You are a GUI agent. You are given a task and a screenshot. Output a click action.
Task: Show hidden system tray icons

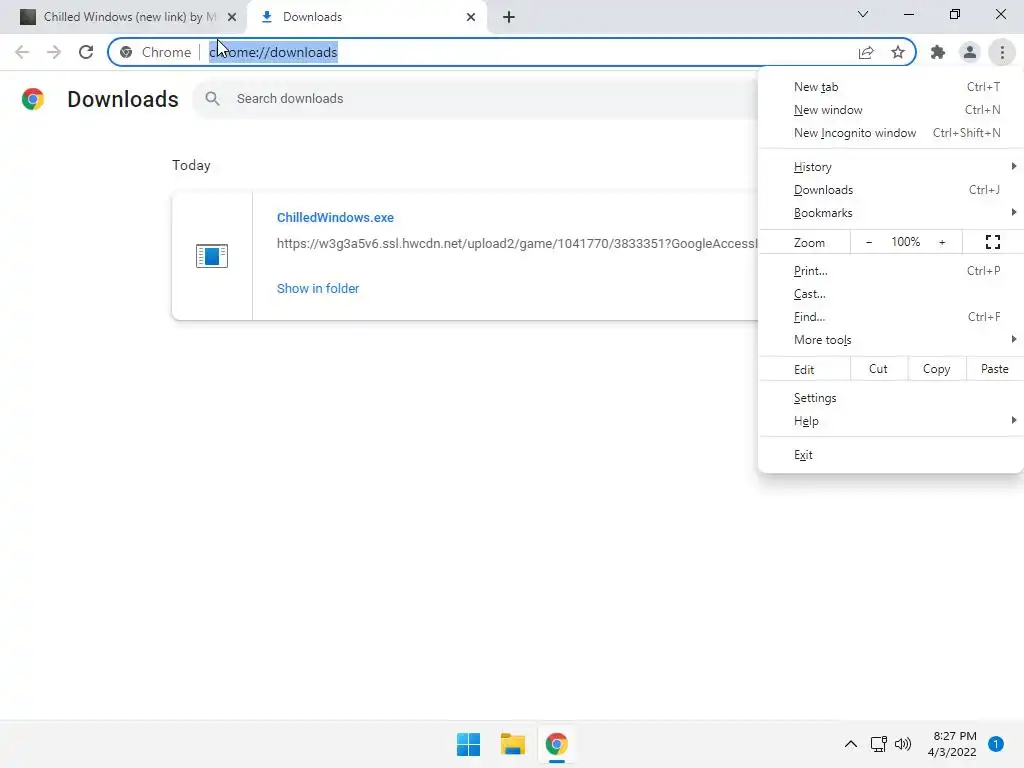(x=850, y=744)
